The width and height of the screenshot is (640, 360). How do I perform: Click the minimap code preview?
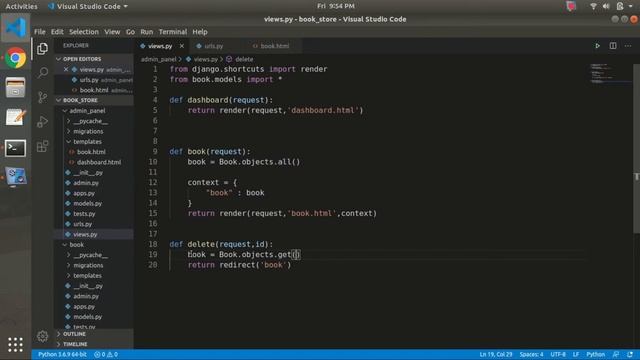point(611,73)
